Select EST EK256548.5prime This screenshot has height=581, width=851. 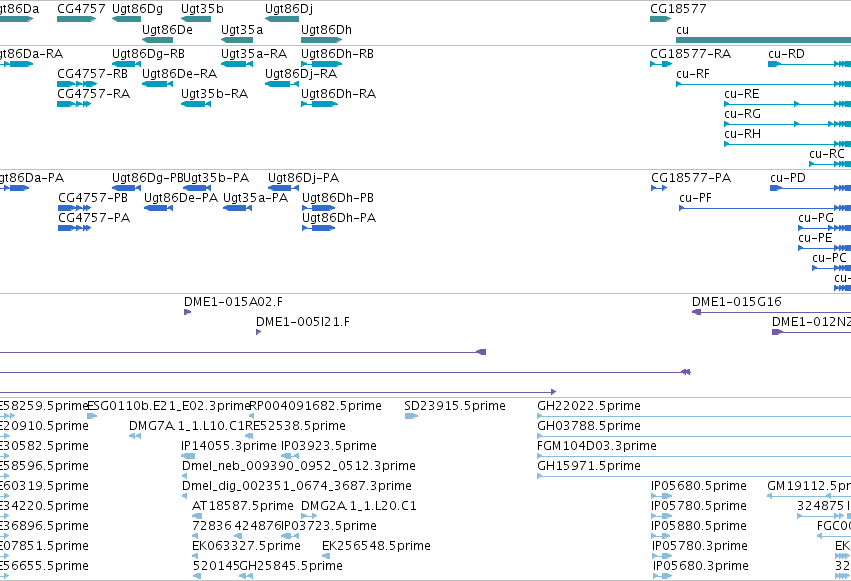coord(327,556)
